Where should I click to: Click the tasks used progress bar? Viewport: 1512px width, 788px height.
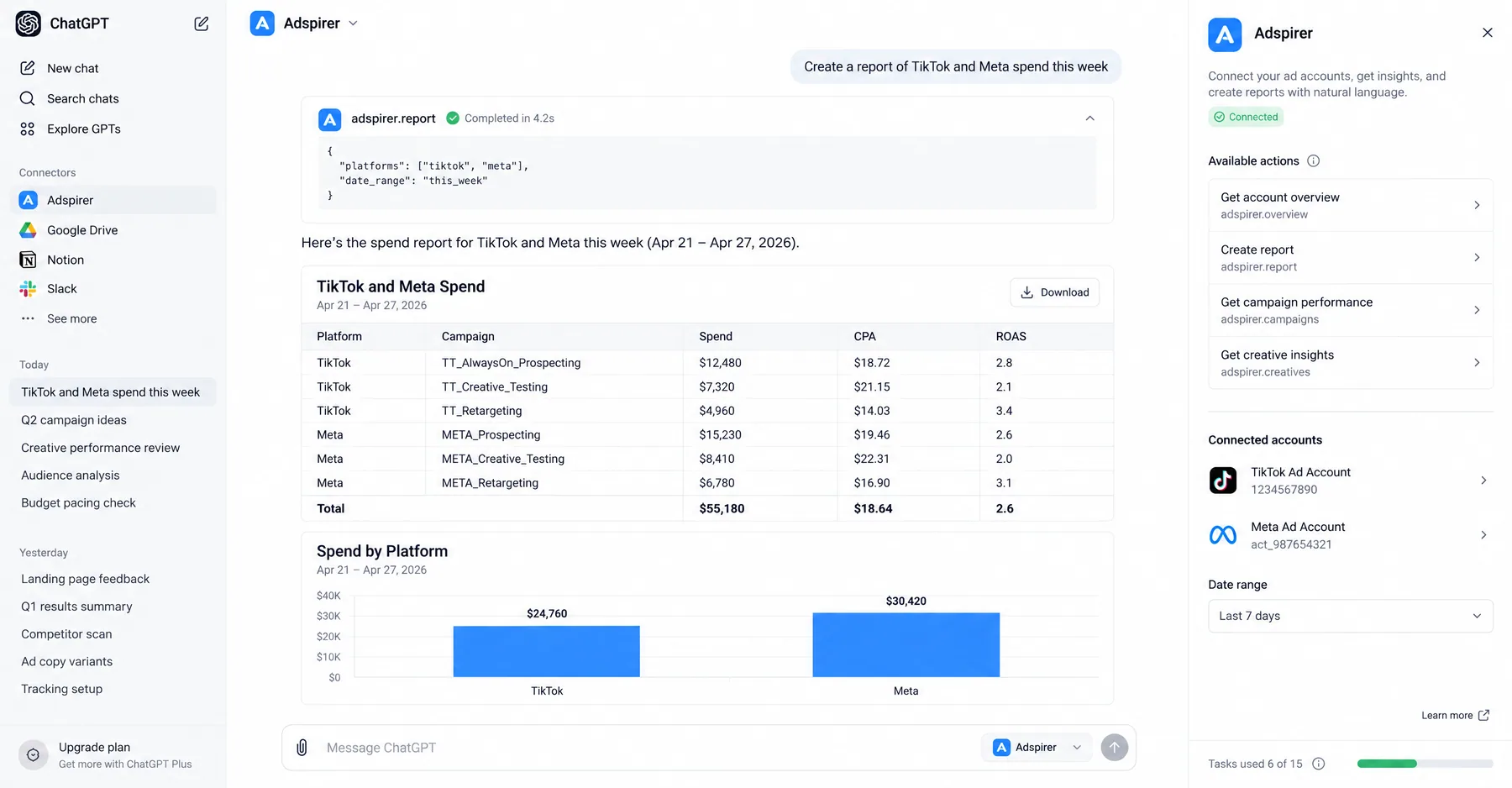tap(1425, 764)
